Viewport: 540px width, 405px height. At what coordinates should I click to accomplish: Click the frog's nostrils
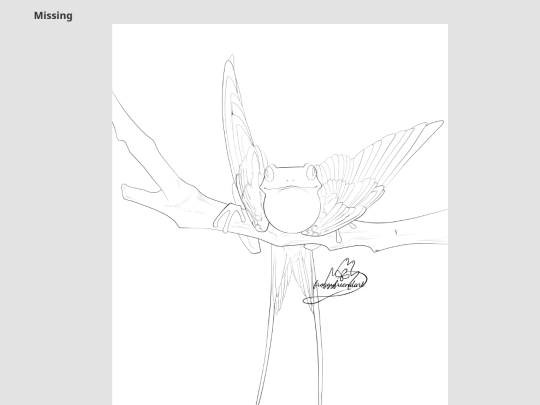coord(290,180)
